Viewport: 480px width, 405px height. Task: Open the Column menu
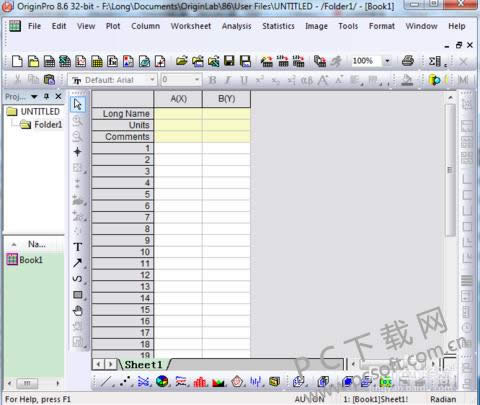click(145, 26)
